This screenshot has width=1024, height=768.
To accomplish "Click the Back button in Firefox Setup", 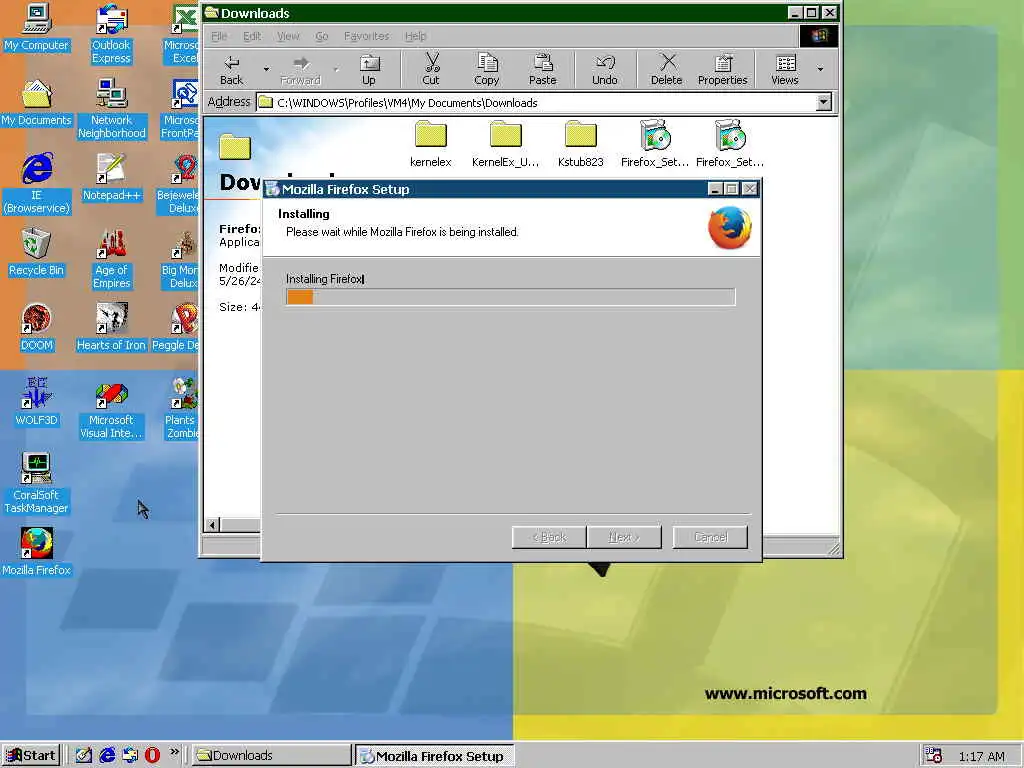I will 549,537.
